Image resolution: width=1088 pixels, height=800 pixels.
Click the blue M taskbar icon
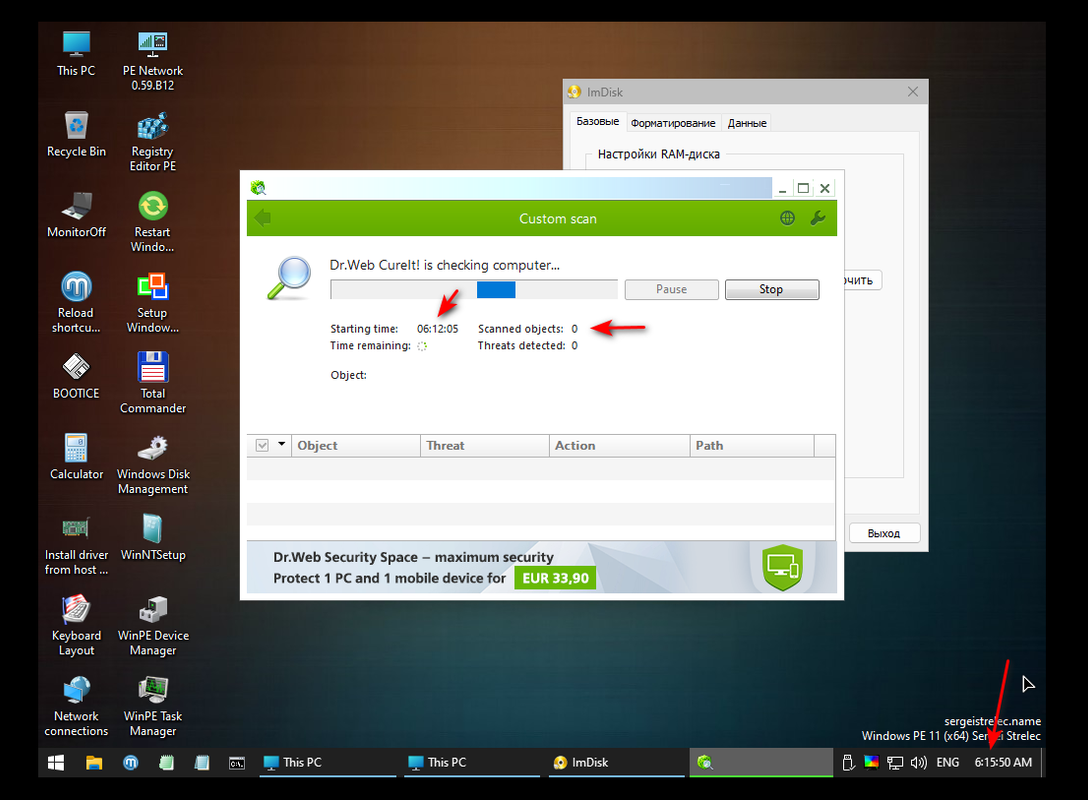tap(130, 763)
